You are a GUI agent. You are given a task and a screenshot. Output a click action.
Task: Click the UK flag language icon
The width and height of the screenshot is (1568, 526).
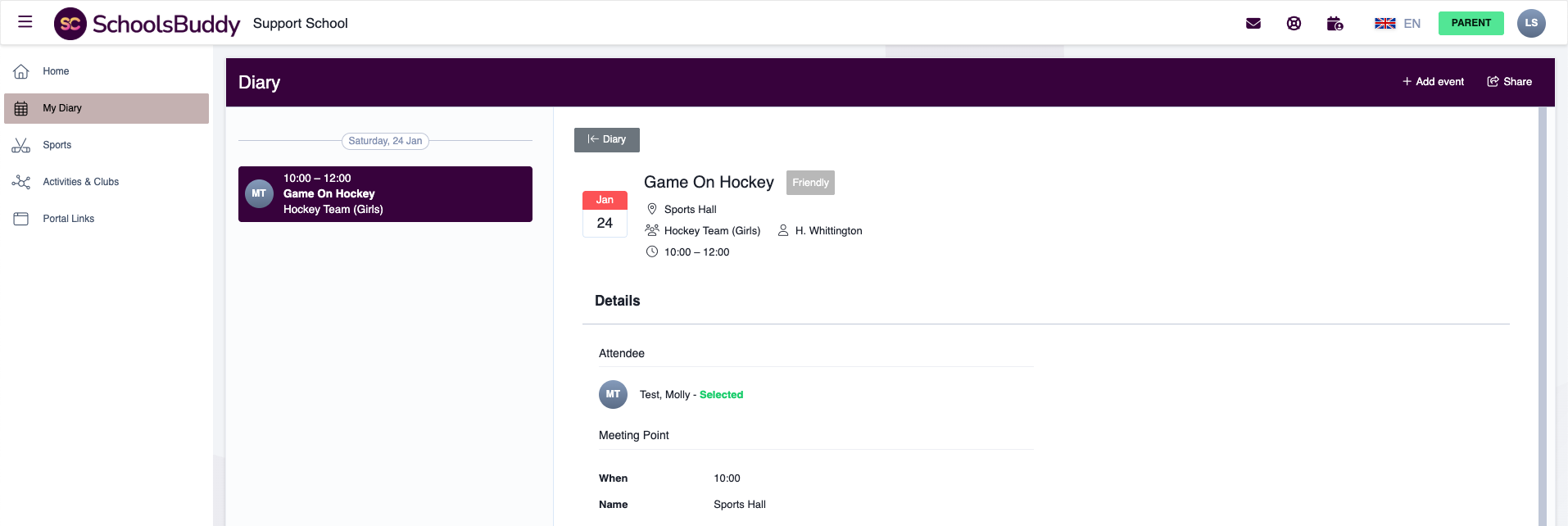point(1384,24)
